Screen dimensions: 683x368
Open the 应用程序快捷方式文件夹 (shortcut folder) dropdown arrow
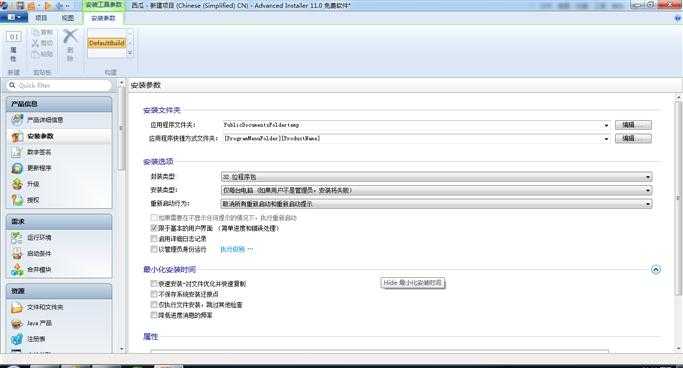pos(606,138)
